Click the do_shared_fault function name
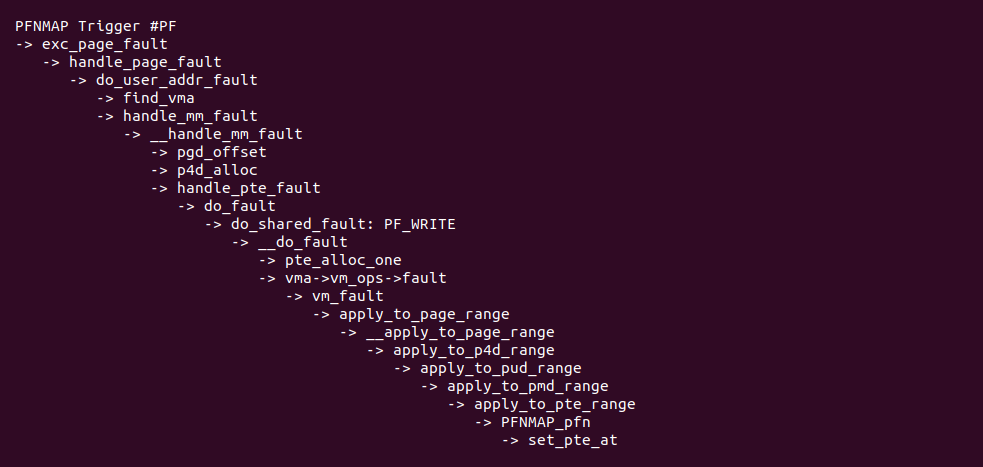The height and width of the screenshot is (467, 983). tap(298, 224)
